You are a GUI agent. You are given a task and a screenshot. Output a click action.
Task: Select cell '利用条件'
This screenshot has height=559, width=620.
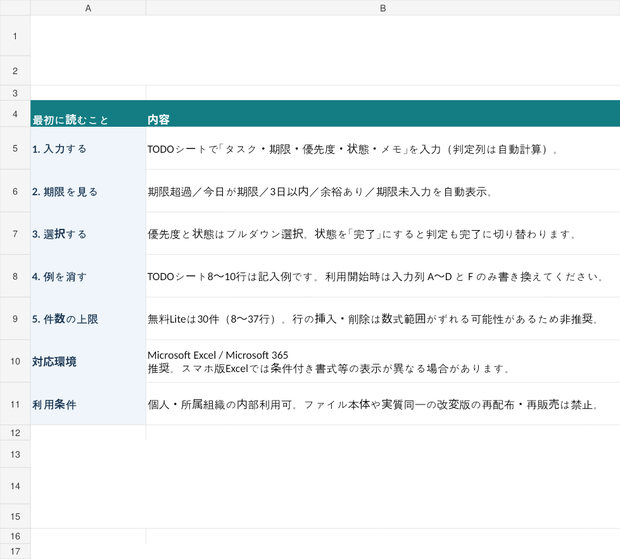click(88, 404)
